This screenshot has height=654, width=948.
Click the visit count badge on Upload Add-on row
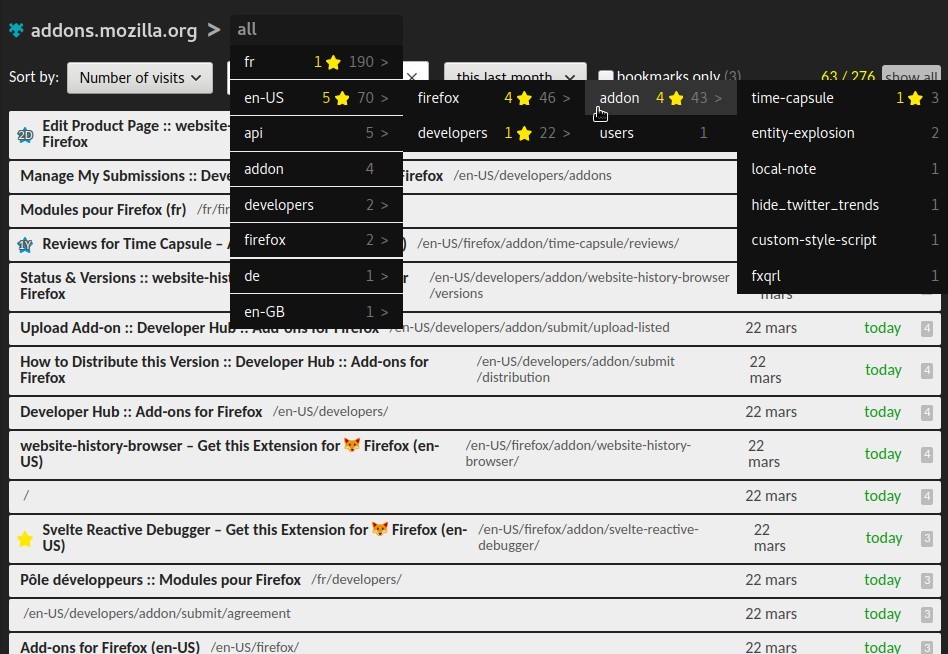pyautogui.click(x=927, y=329)
